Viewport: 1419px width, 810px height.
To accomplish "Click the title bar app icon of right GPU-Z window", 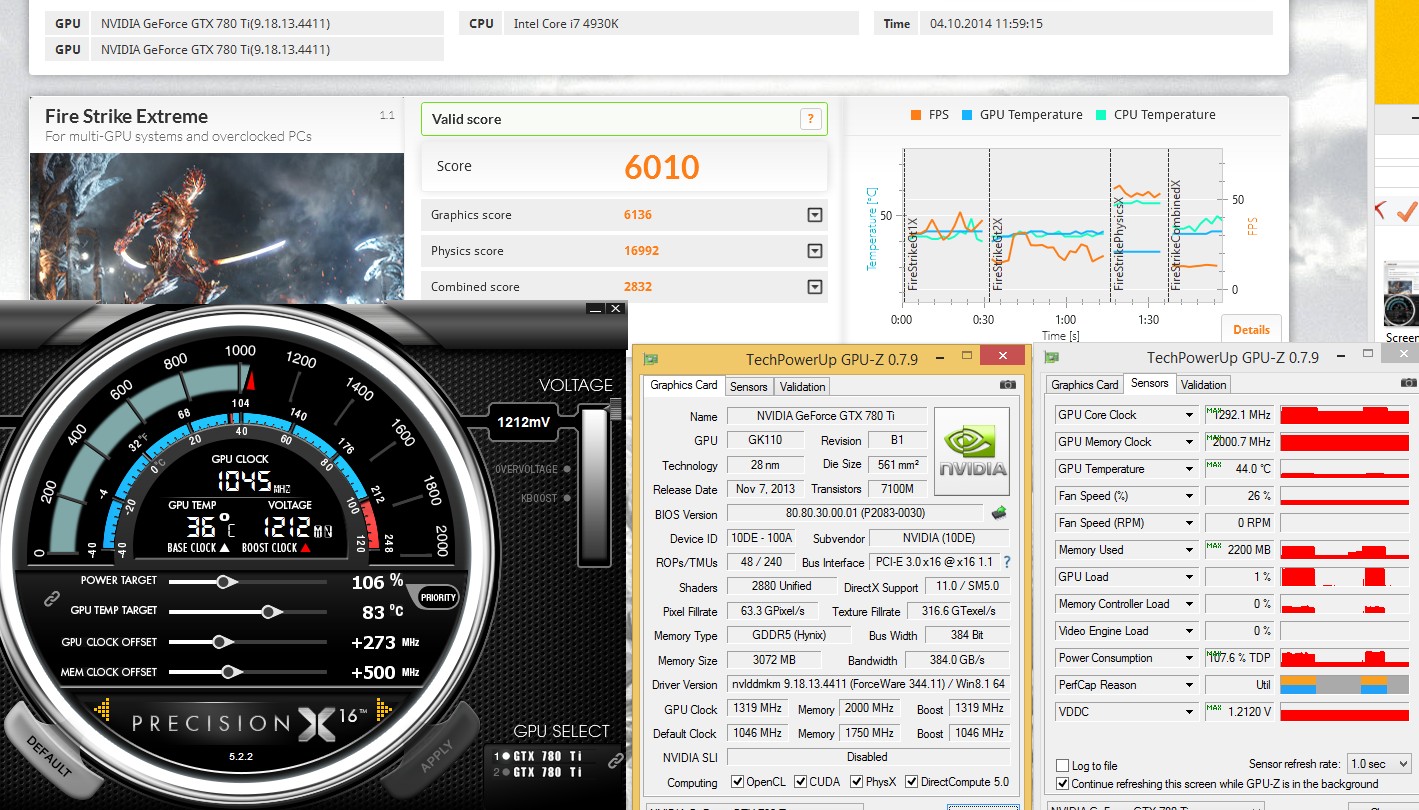I will 1051,357.
